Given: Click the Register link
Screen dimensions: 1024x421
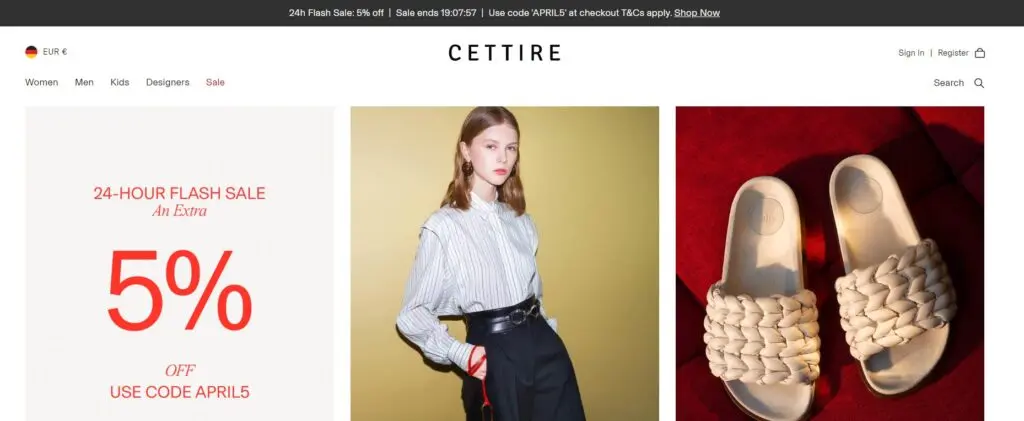Looking at the screenshot, I should pyautogui.click(x=953, y=53).
